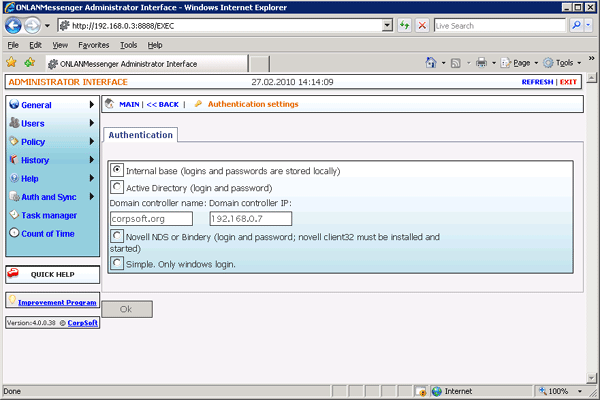Expand the General submenu arrow
The image size is (600, 400).
pyautogui.click(x=91, y=104)
